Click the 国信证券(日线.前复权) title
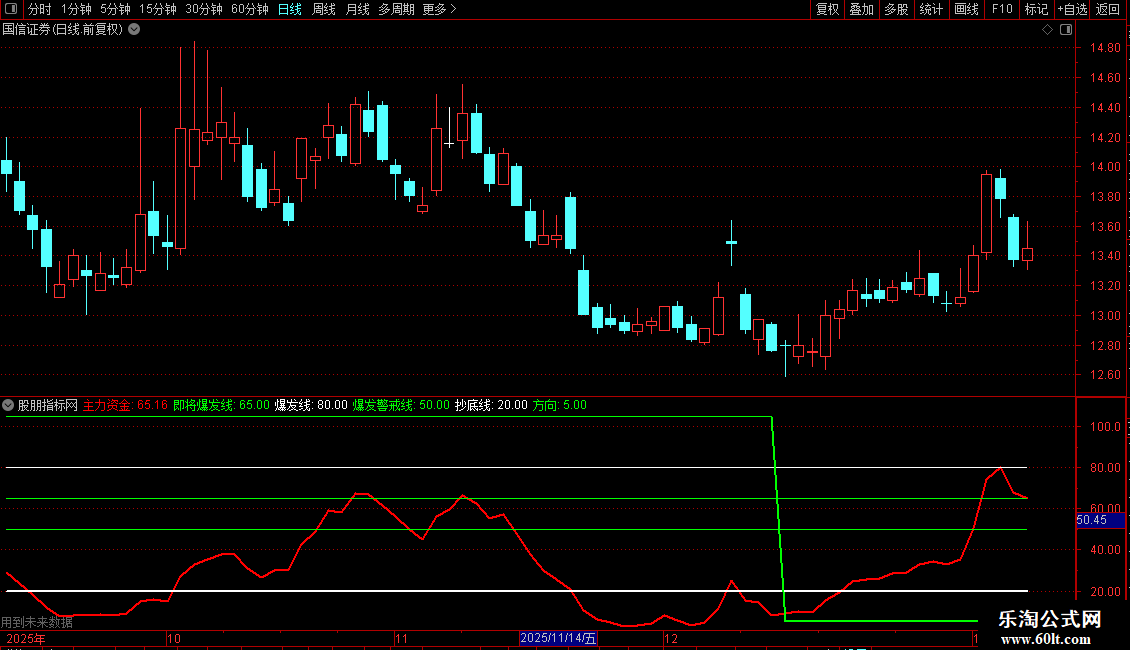Image resolution: width=1130 pixels, height=650 pixels. point(63,30)
